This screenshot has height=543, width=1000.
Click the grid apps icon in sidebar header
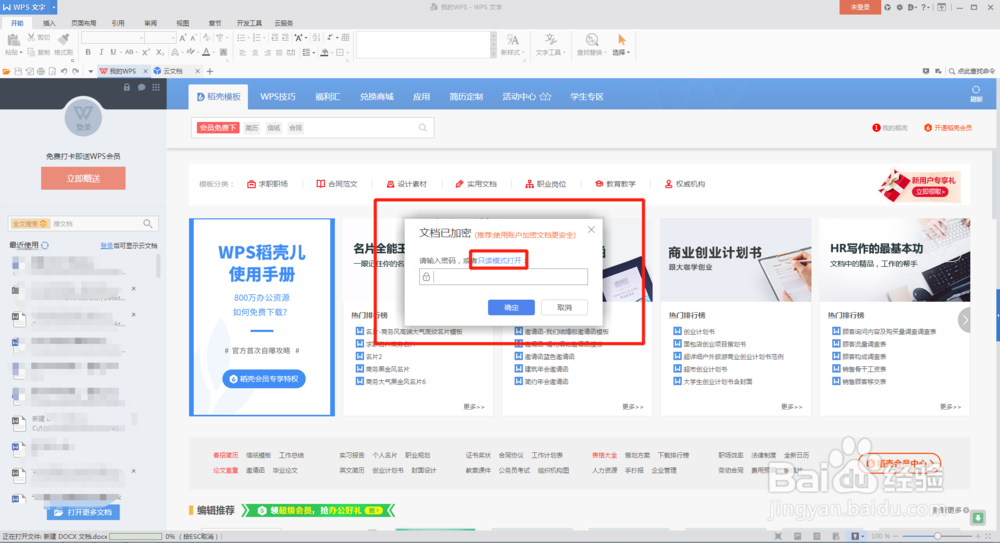156,87
